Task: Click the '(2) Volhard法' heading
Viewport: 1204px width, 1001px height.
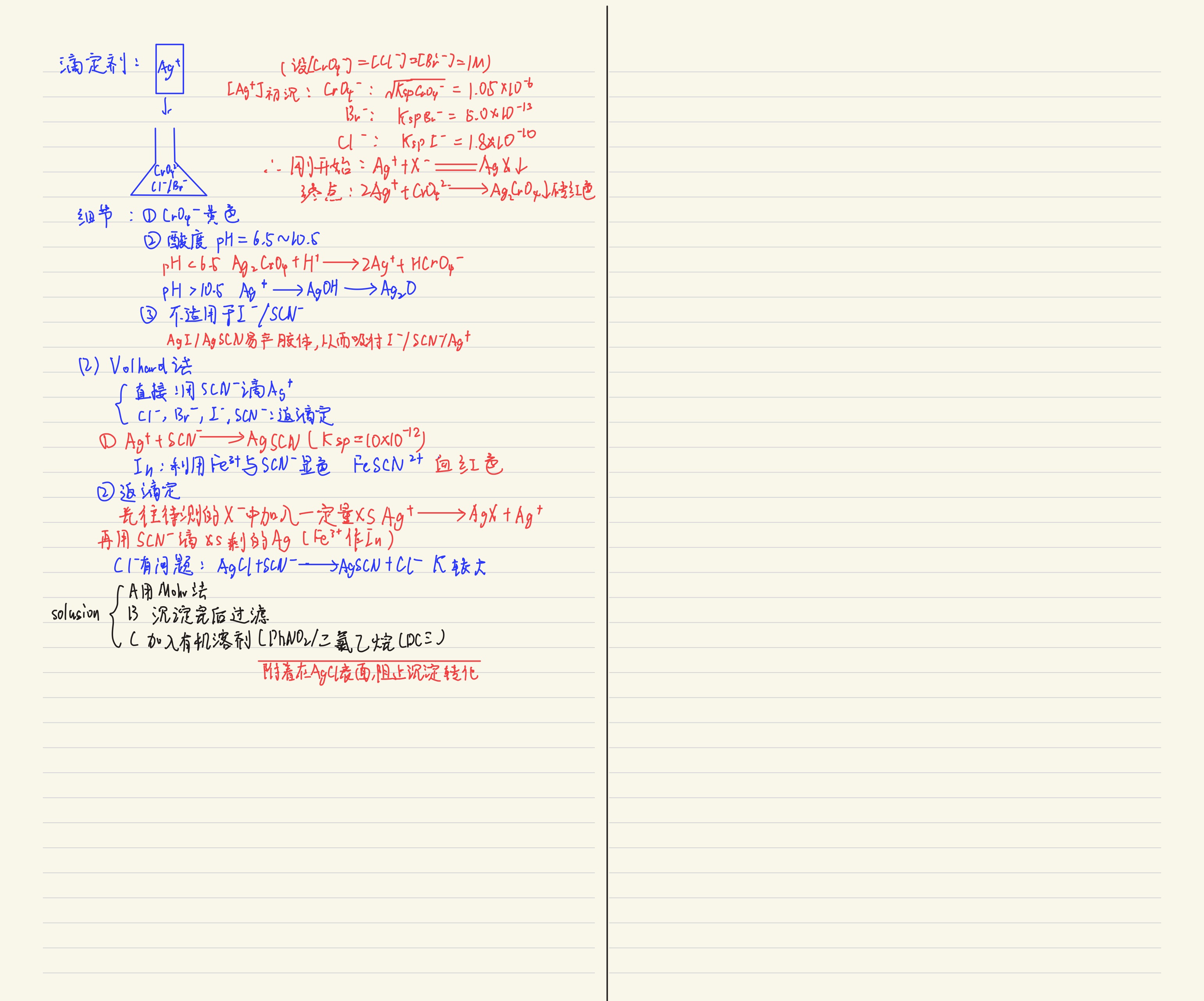Action: tap(135, 366)
